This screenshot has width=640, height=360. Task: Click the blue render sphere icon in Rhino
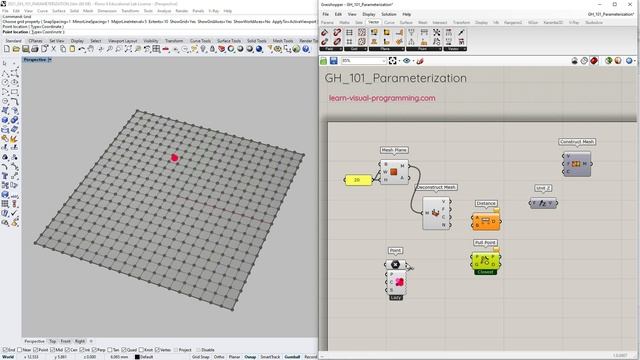tap(259, 49)
